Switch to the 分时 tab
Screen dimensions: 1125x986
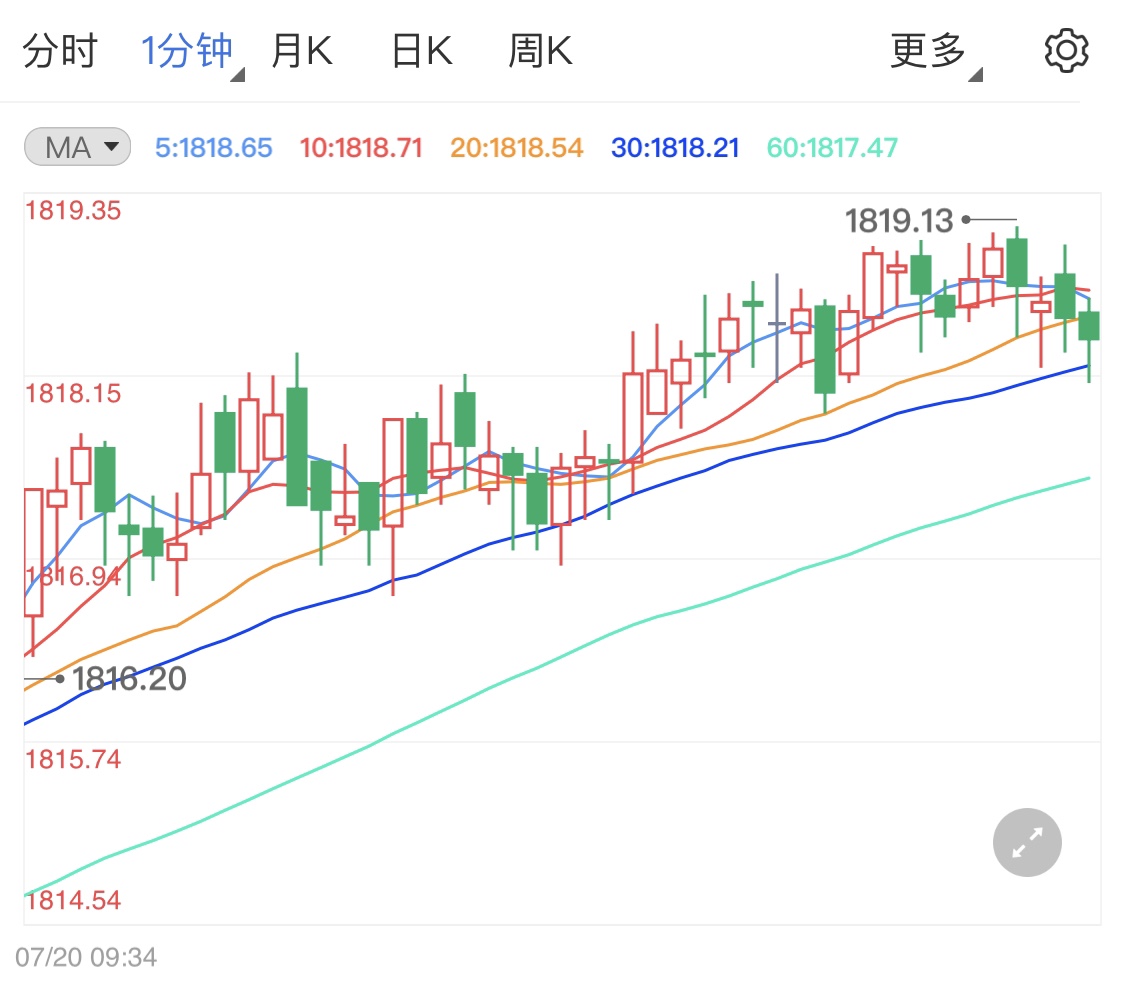click(x=60, y=51)
